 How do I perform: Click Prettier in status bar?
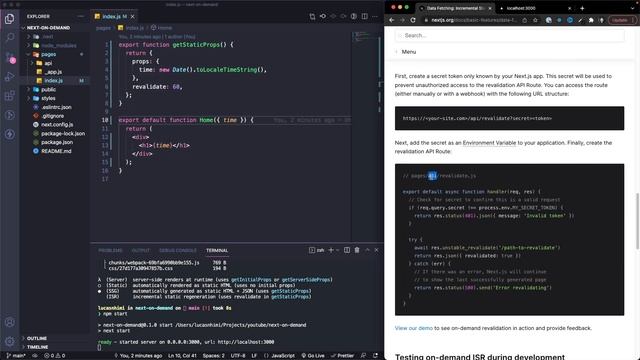(x=342, y=356)
